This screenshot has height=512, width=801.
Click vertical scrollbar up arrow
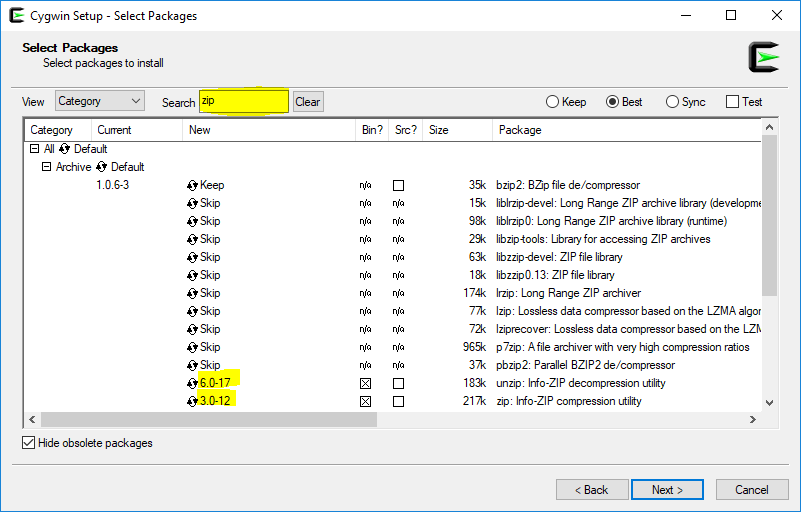point(769,127)
